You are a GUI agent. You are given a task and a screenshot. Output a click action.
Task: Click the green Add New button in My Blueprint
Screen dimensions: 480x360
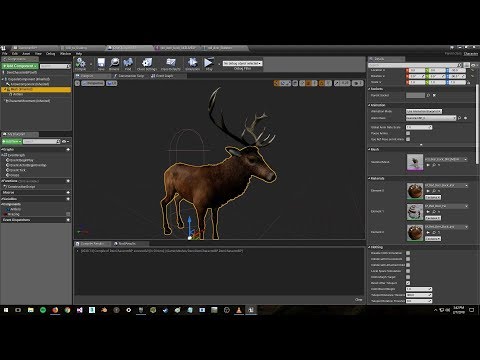coord(12,142)
